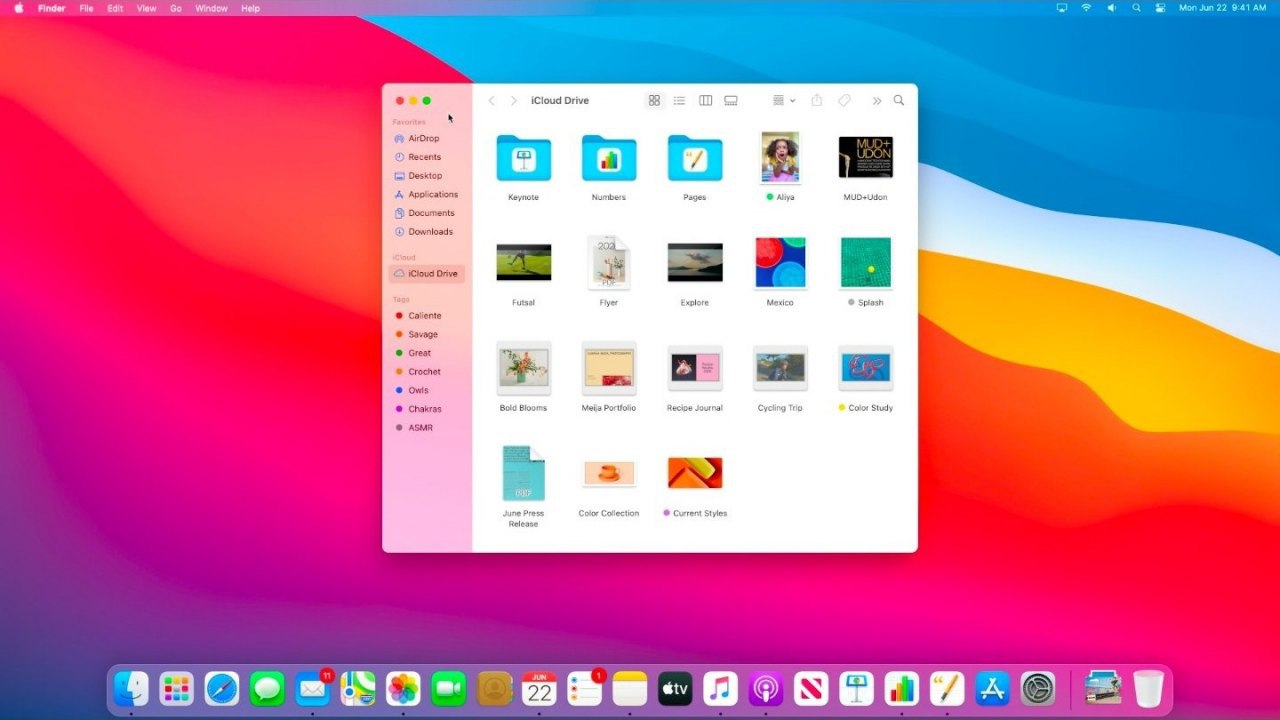
Task: Switch Finder to column view
Action: pyautogui.click(x=705, y=101)
